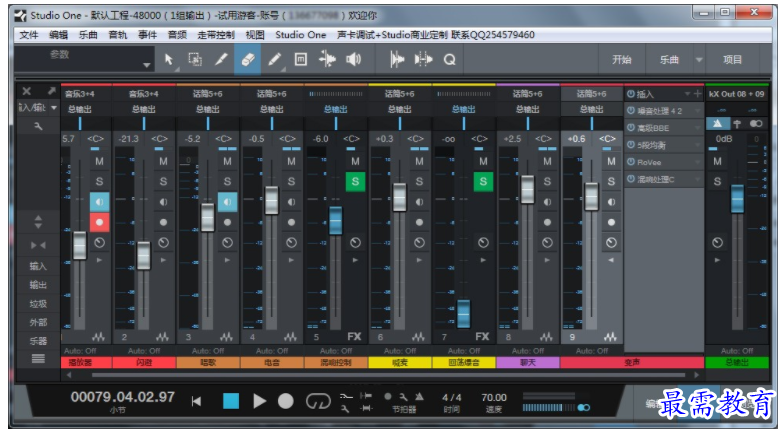This screenshot has width=782, height=435.
Task: Open the 插入 inserts menu arrow
Action: [x=687, y=94]
